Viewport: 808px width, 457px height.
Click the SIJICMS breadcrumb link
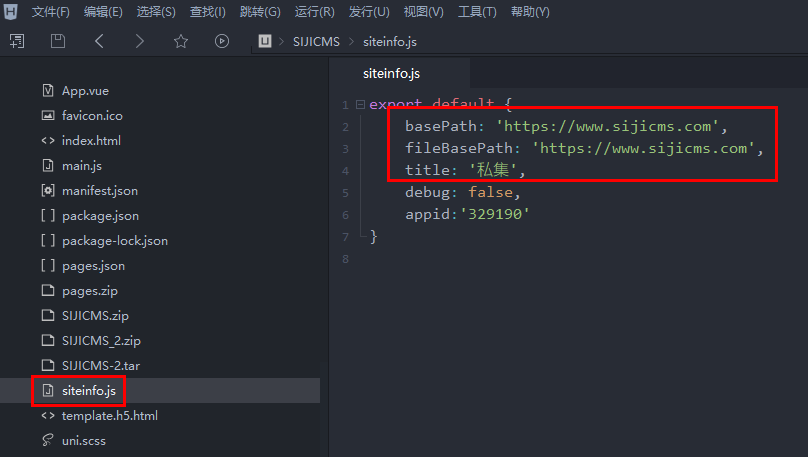pyautogui.click(x=316, y=41)
